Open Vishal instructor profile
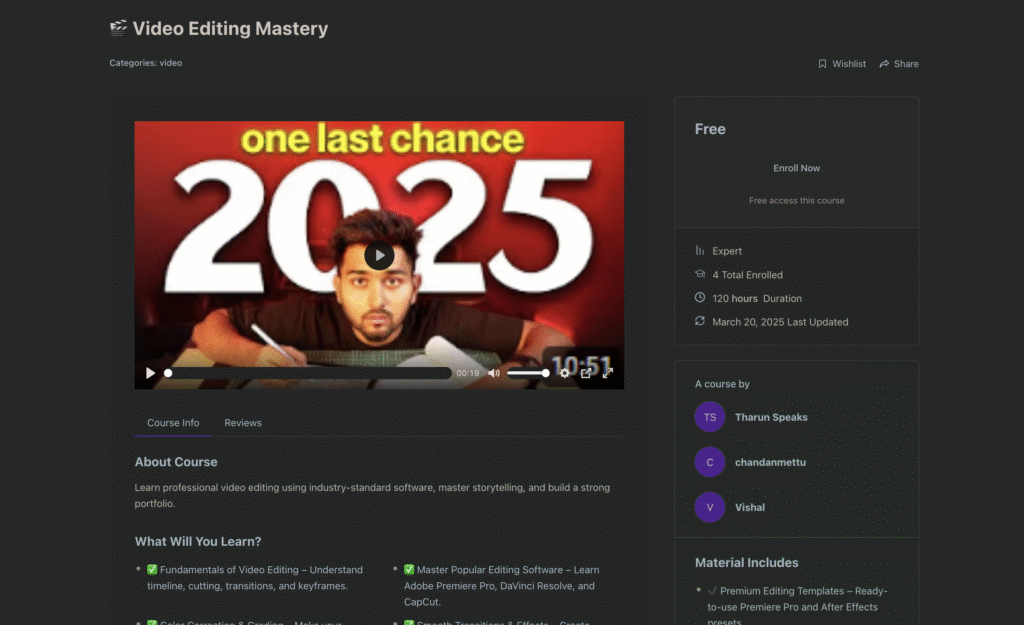 (x=750, y=507)
